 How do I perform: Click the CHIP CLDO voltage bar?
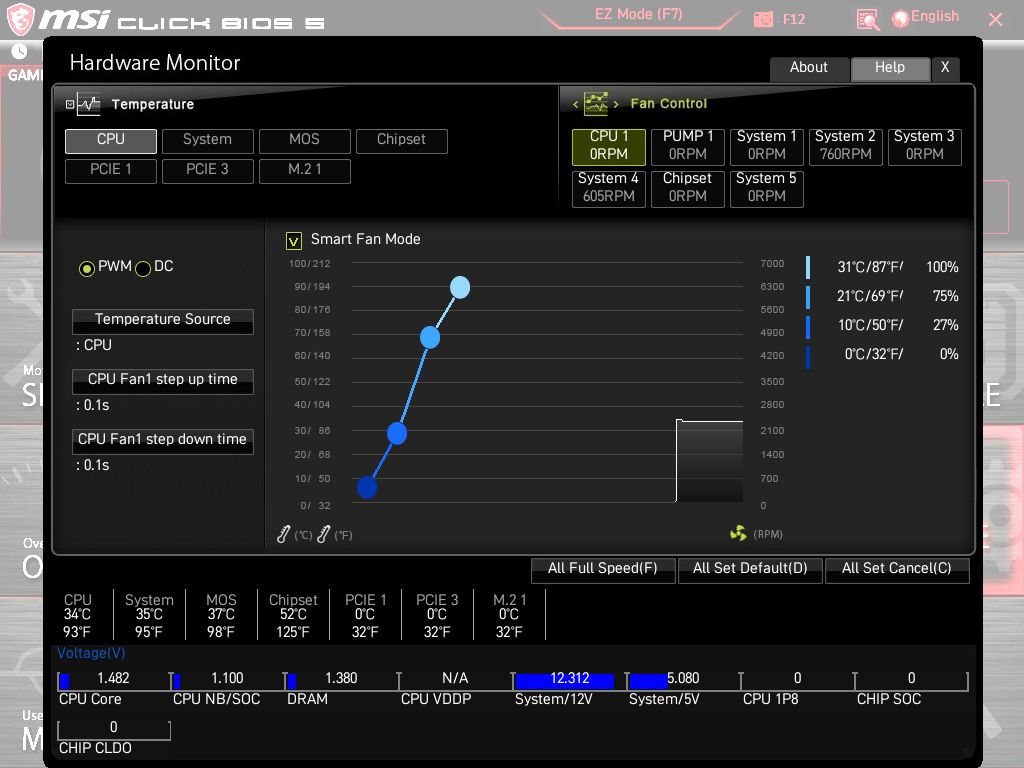click(114, 729)
